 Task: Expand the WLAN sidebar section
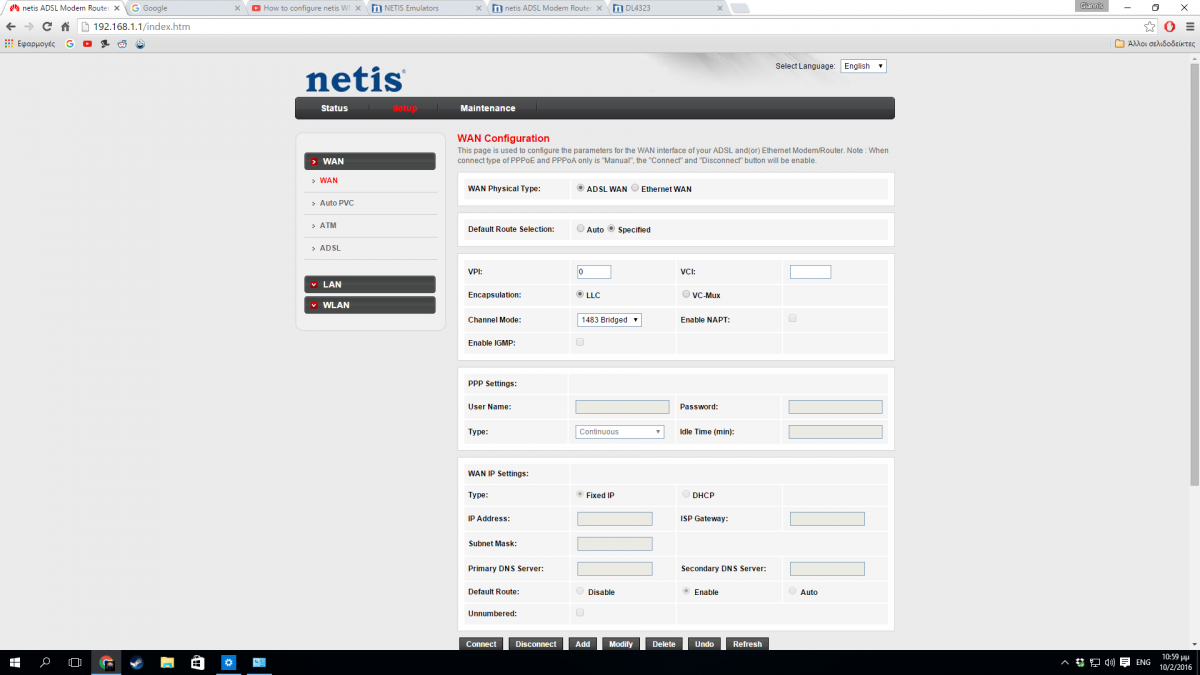coord(370,305)
